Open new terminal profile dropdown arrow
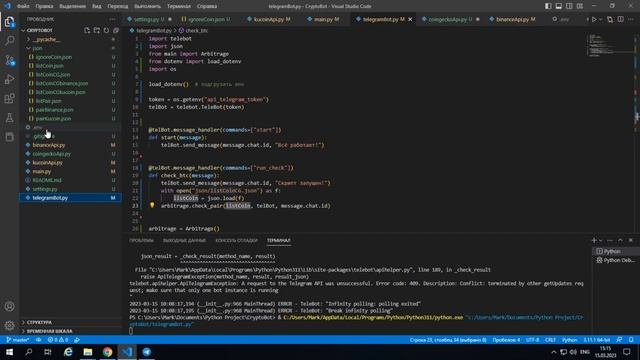This screenshot has width=640, height=360. 600,240
